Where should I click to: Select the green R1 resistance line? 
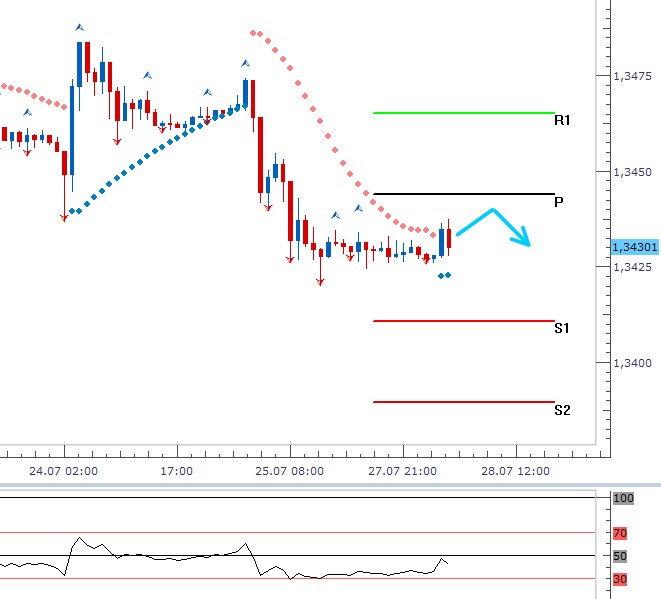coord(464,113)
